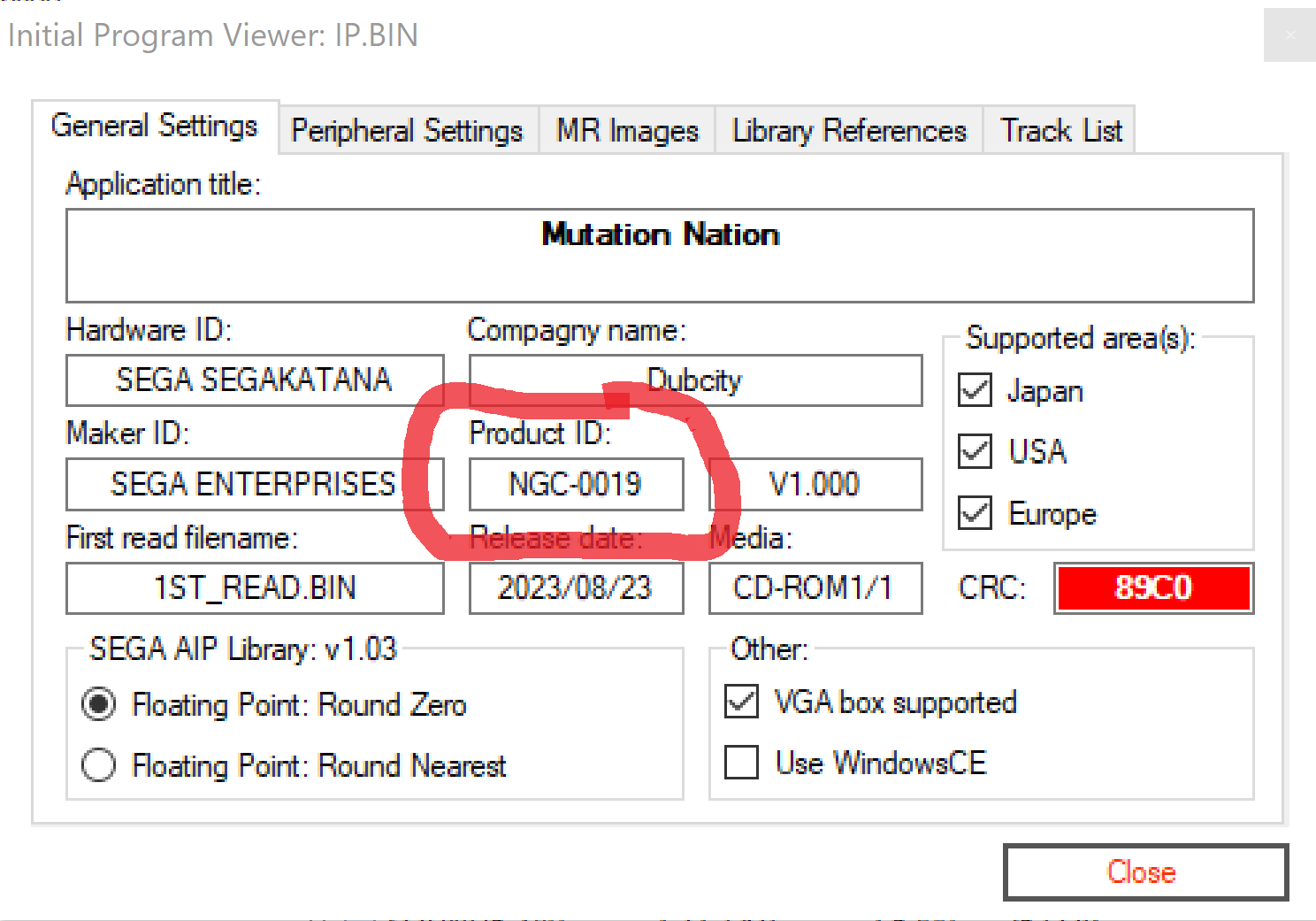This screenshot has width=1316, height=921.
Task: Open the Peripheral Settings tab
Action: point(408,131)
